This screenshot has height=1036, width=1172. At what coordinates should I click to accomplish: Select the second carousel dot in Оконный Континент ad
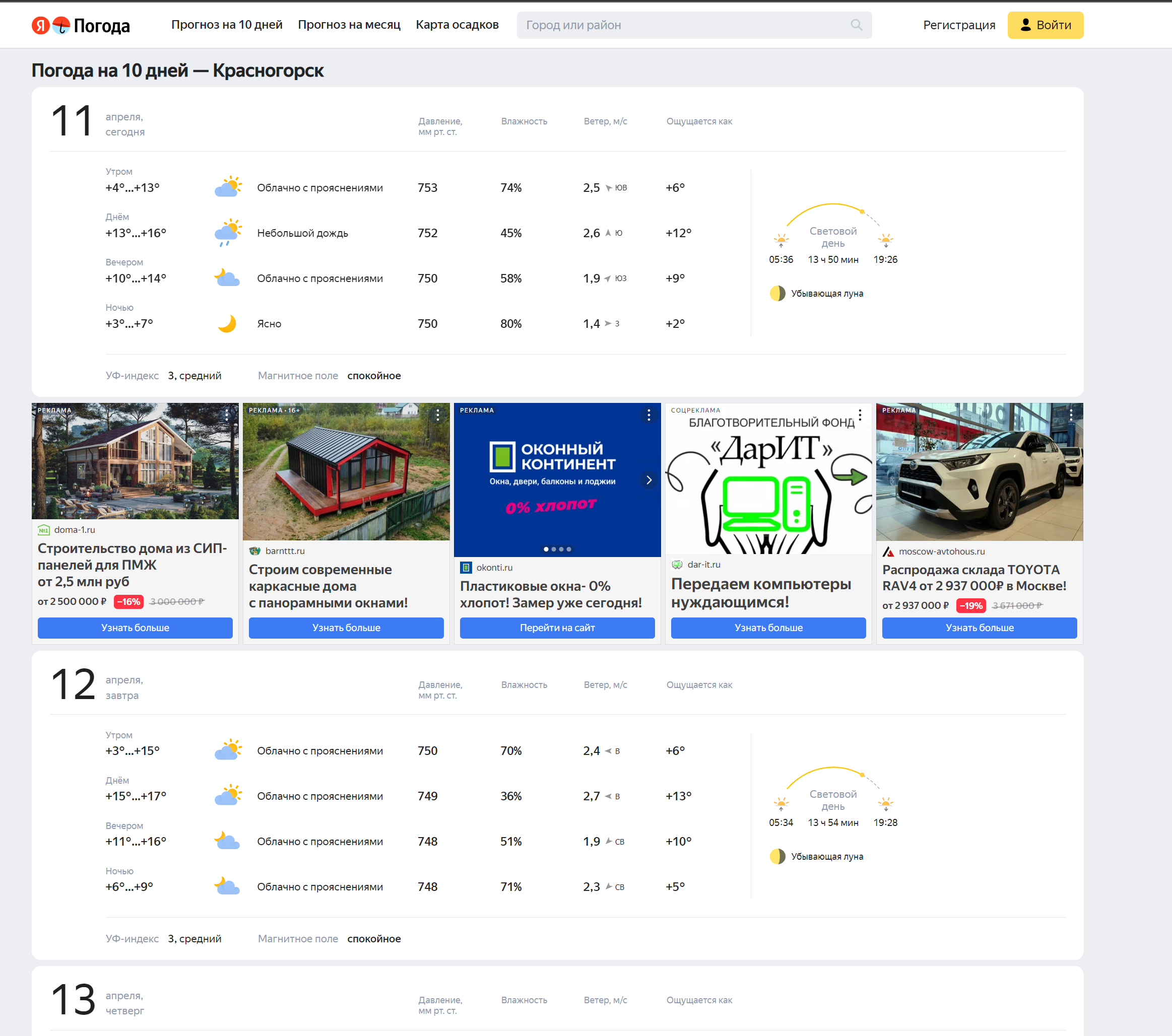coord(554,548)
